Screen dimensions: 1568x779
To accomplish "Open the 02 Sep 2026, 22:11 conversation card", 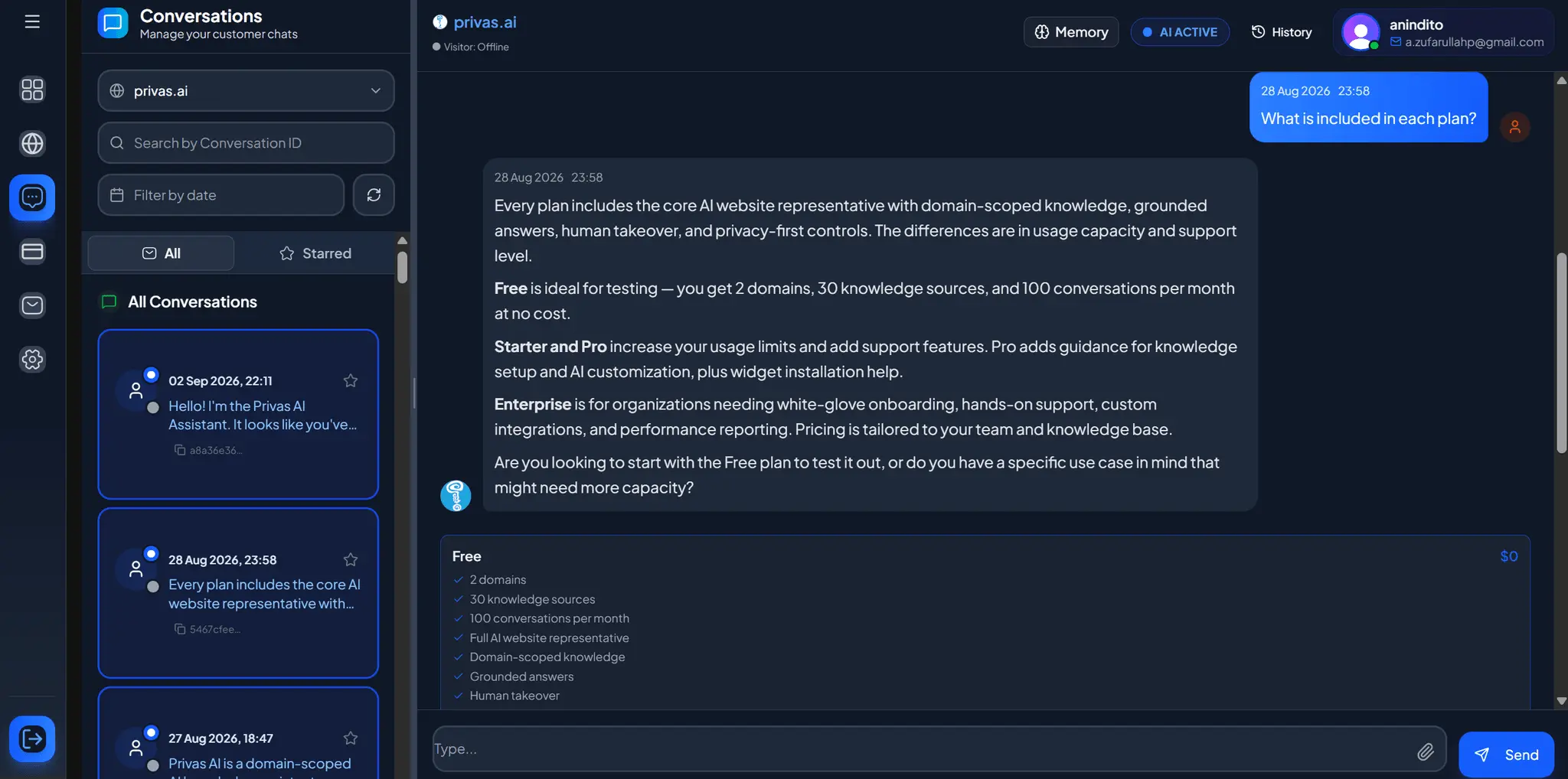I will tap(238, 414).
